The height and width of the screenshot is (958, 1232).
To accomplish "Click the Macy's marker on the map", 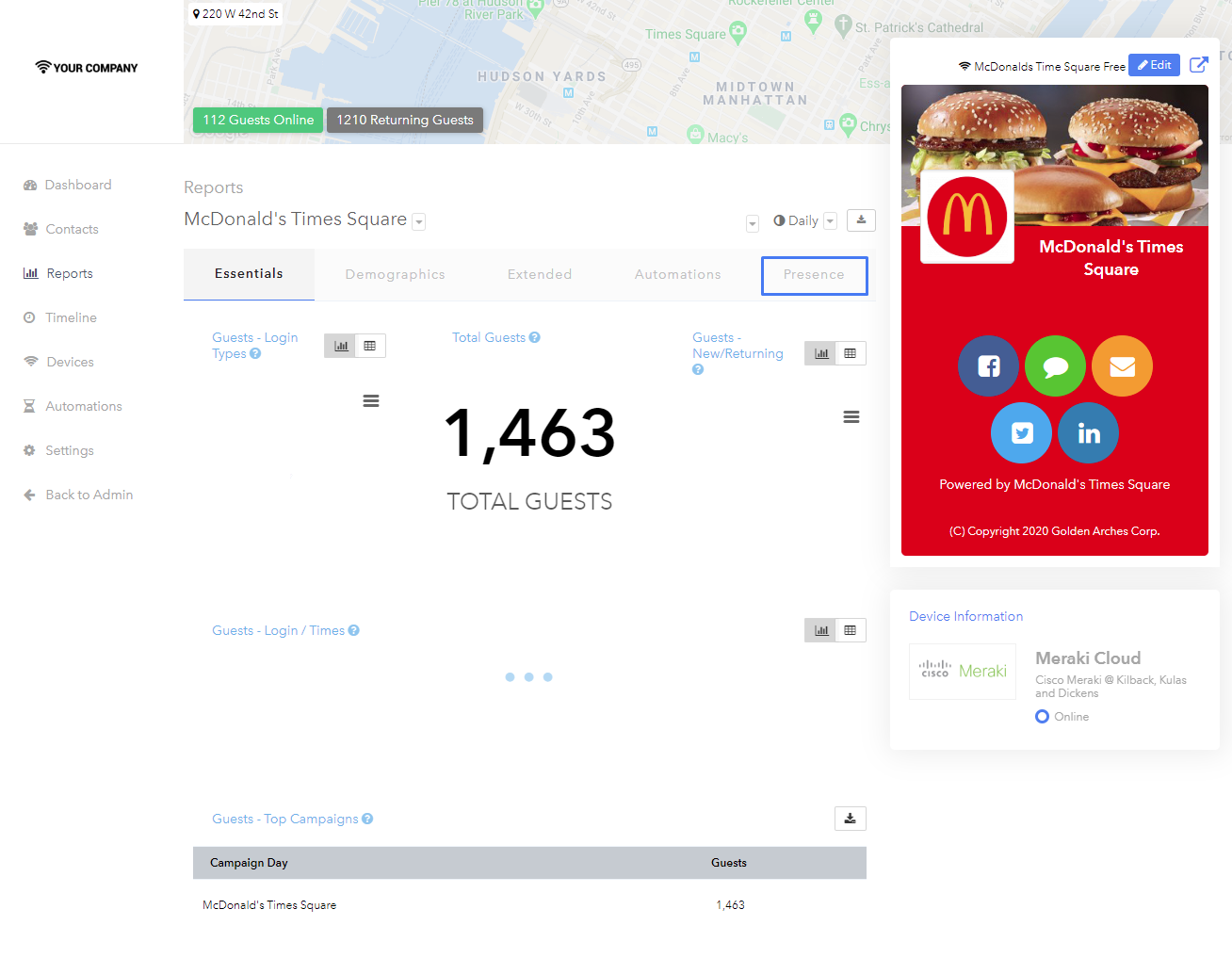I will (696, 134).
